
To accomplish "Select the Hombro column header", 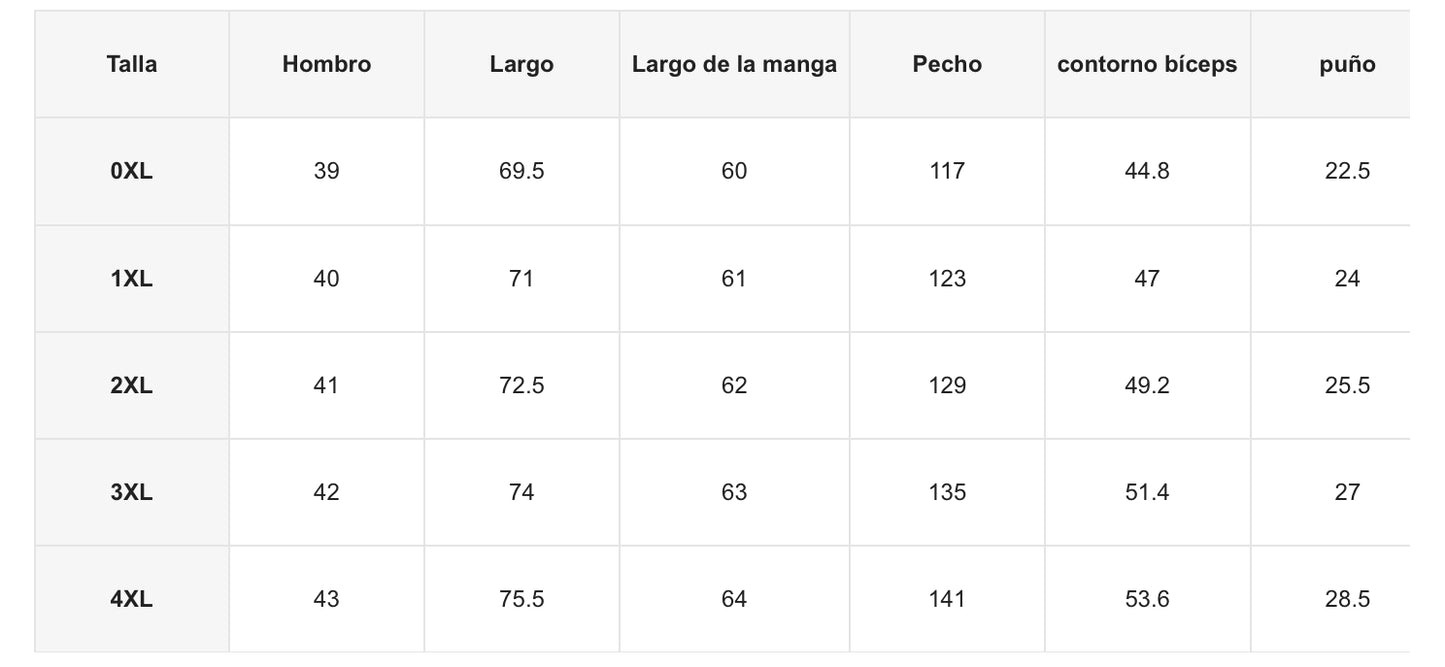I will click(x=326, y=65).
